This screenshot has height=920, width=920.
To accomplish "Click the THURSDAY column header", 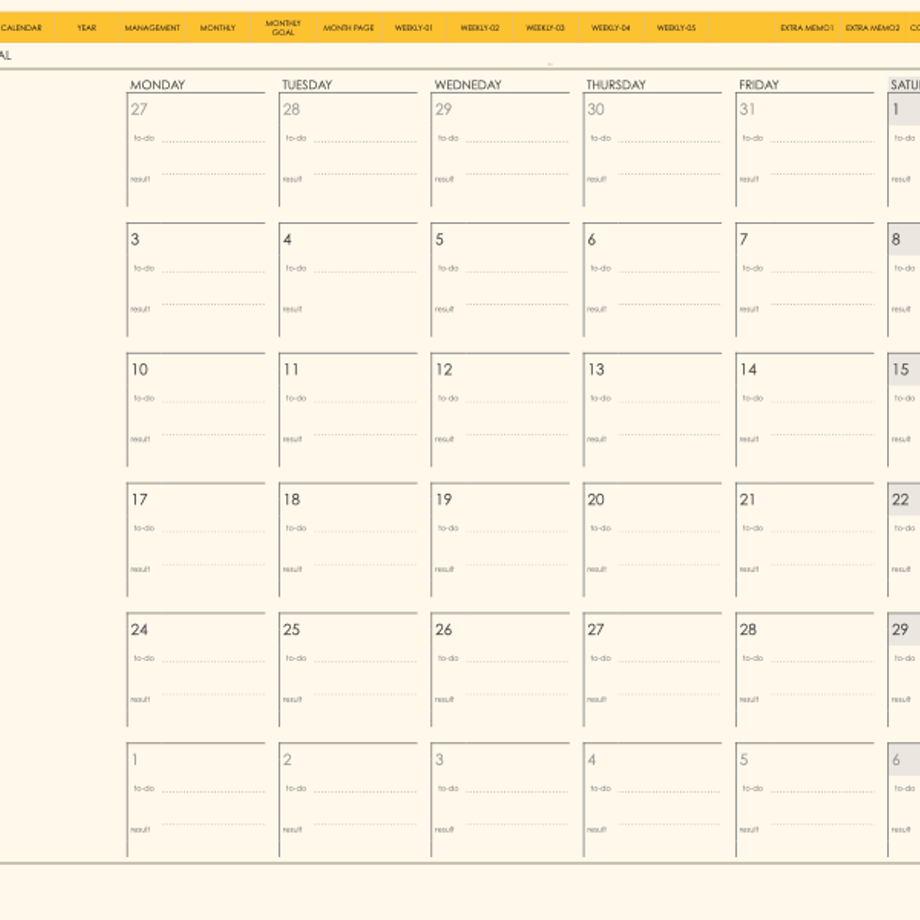I will (x=616, y=85).
